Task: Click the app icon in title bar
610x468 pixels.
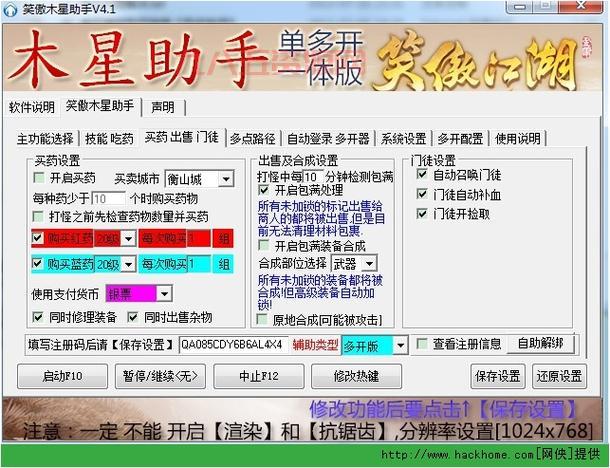Action: pos(10,9)
